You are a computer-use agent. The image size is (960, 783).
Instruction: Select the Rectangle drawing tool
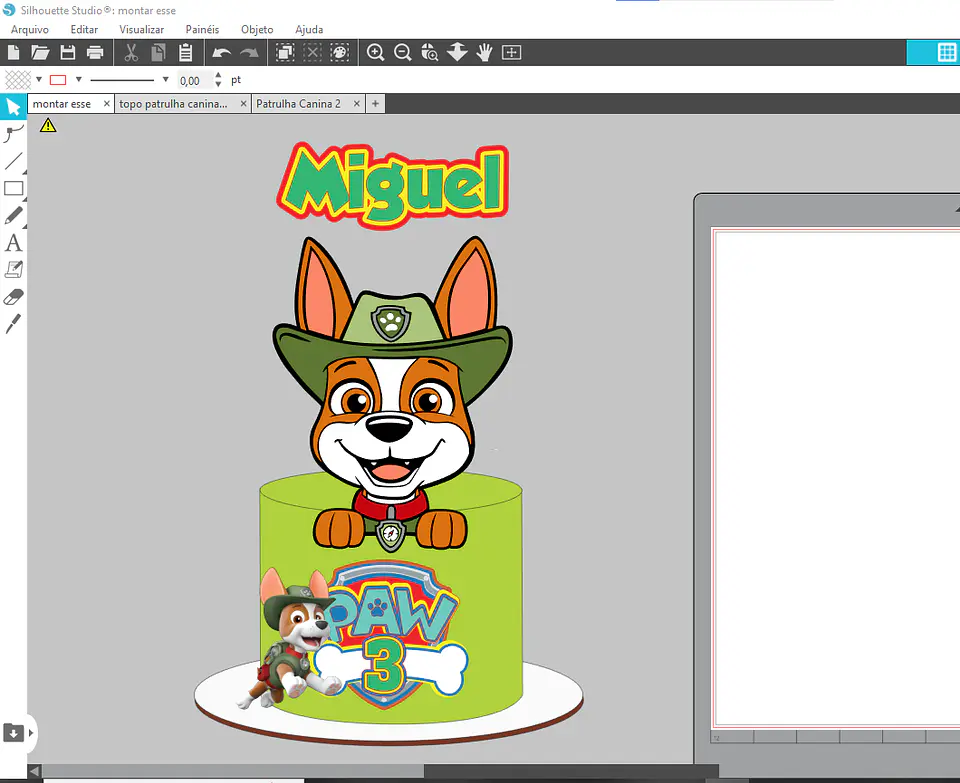point(13,189)
